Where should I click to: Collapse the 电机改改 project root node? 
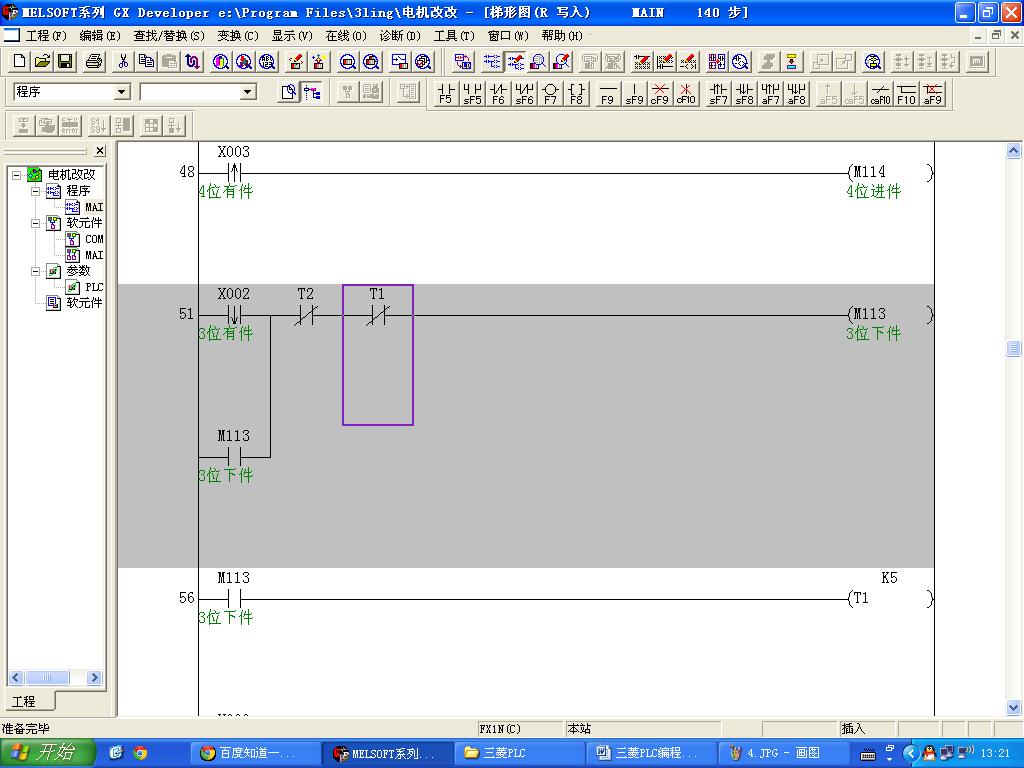click(x=17, y=175)
